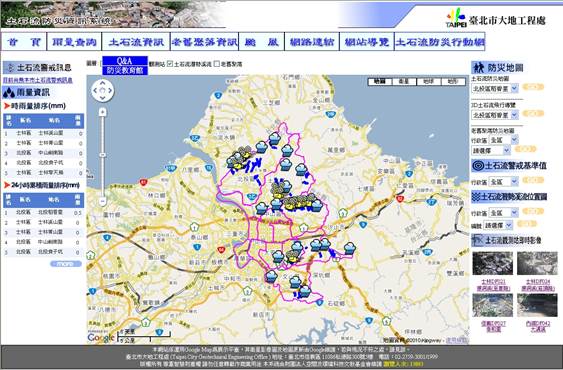Open the 網路連結 menu item
This screenshot has width=563, height=370.
(x=312, y=42)
